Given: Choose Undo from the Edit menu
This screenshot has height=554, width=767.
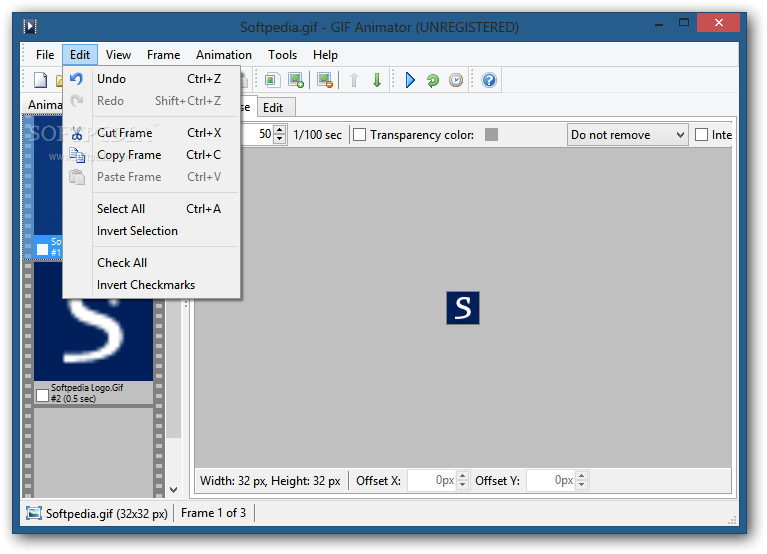Looking at the screenshot, I should 111,79.
